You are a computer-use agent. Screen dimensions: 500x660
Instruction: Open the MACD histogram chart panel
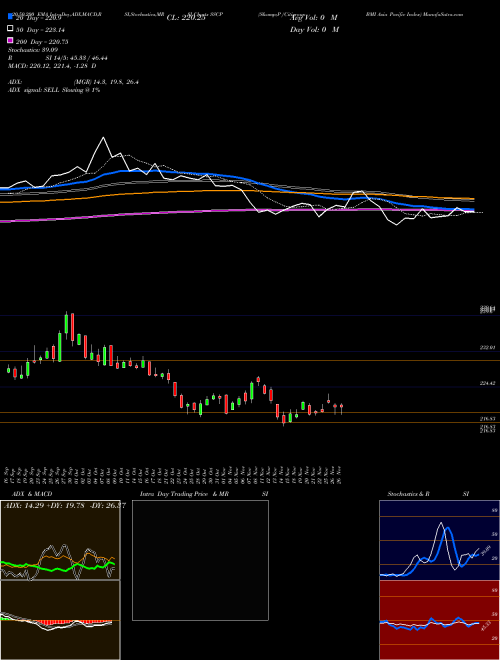click(x=60, y=620)
